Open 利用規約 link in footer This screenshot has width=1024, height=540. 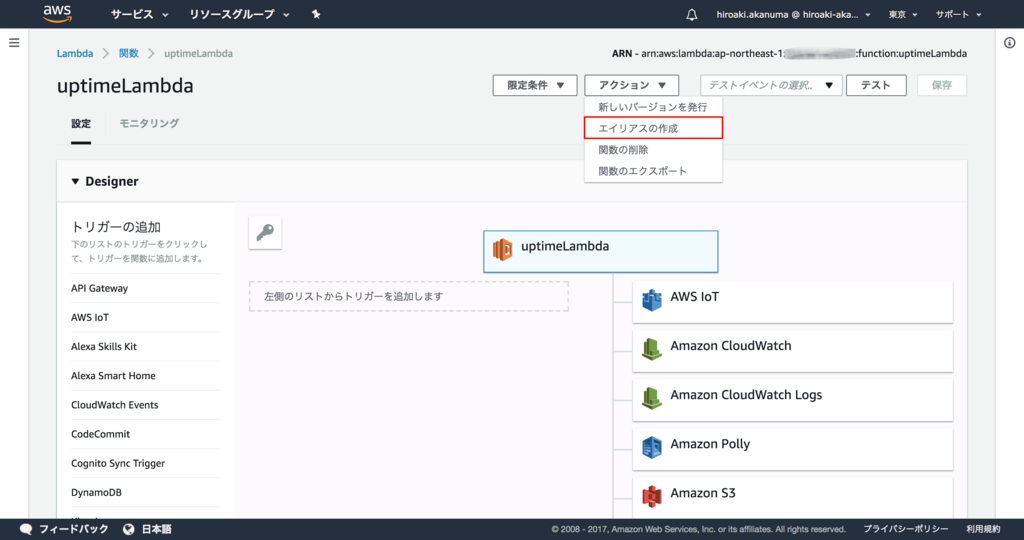coord(983,529)
